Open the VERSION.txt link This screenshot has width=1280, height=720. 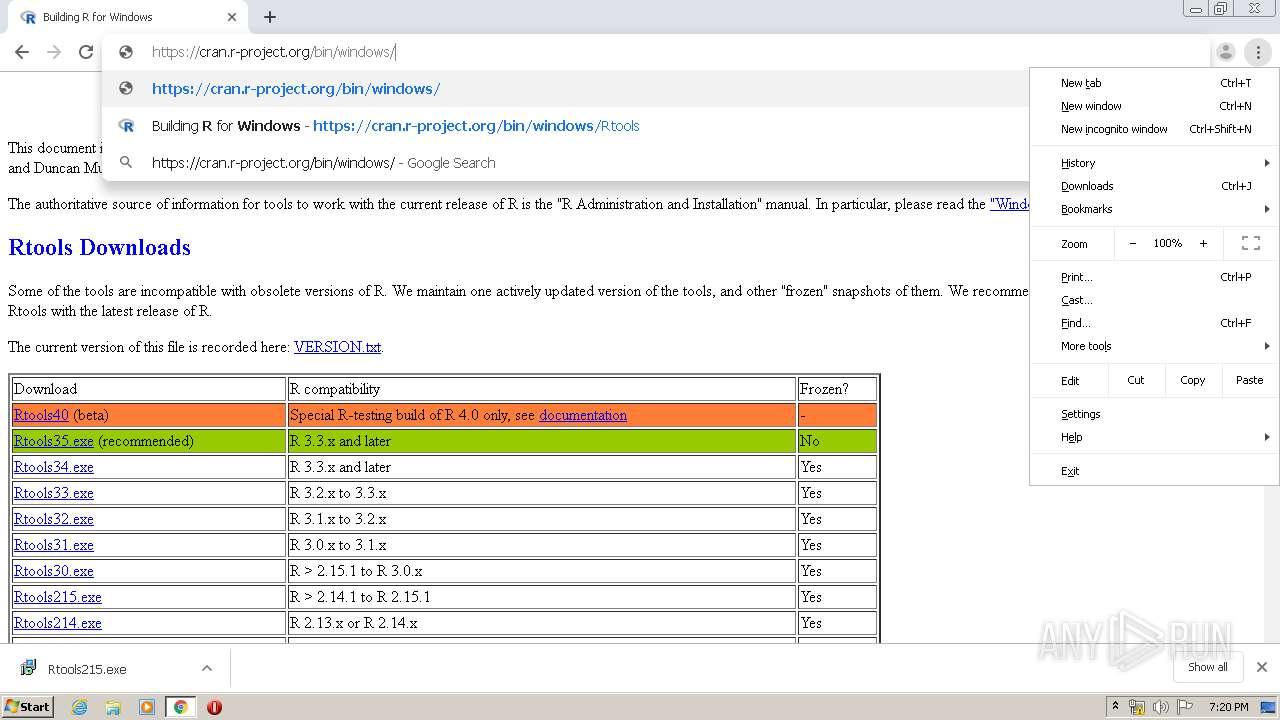coord(337,347)
